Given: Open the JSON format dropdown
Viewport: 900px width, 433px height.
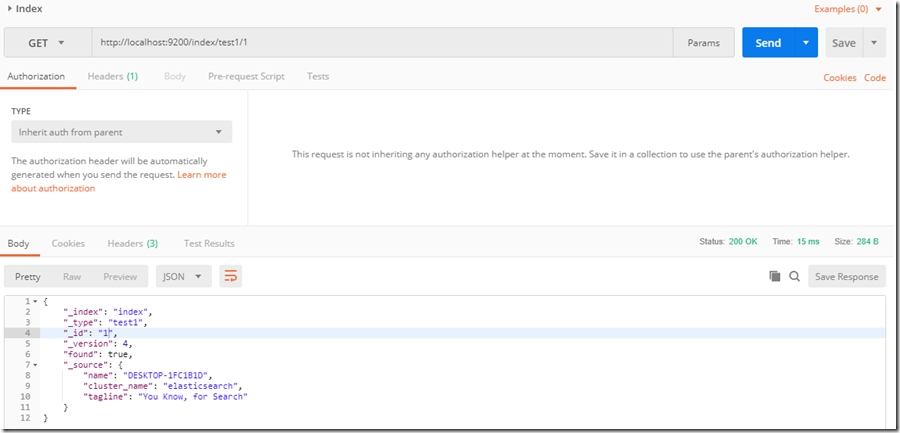Looking at the screenshot, I should 184,276.
